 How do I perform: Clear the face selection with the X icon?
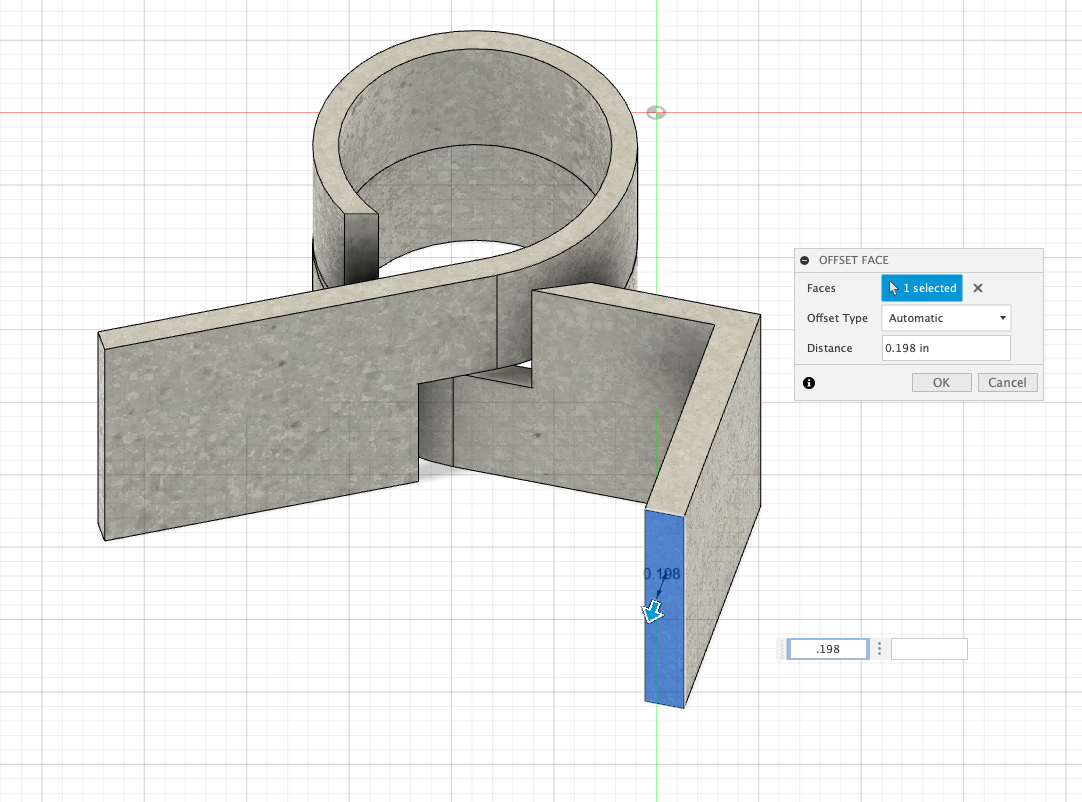978,288
